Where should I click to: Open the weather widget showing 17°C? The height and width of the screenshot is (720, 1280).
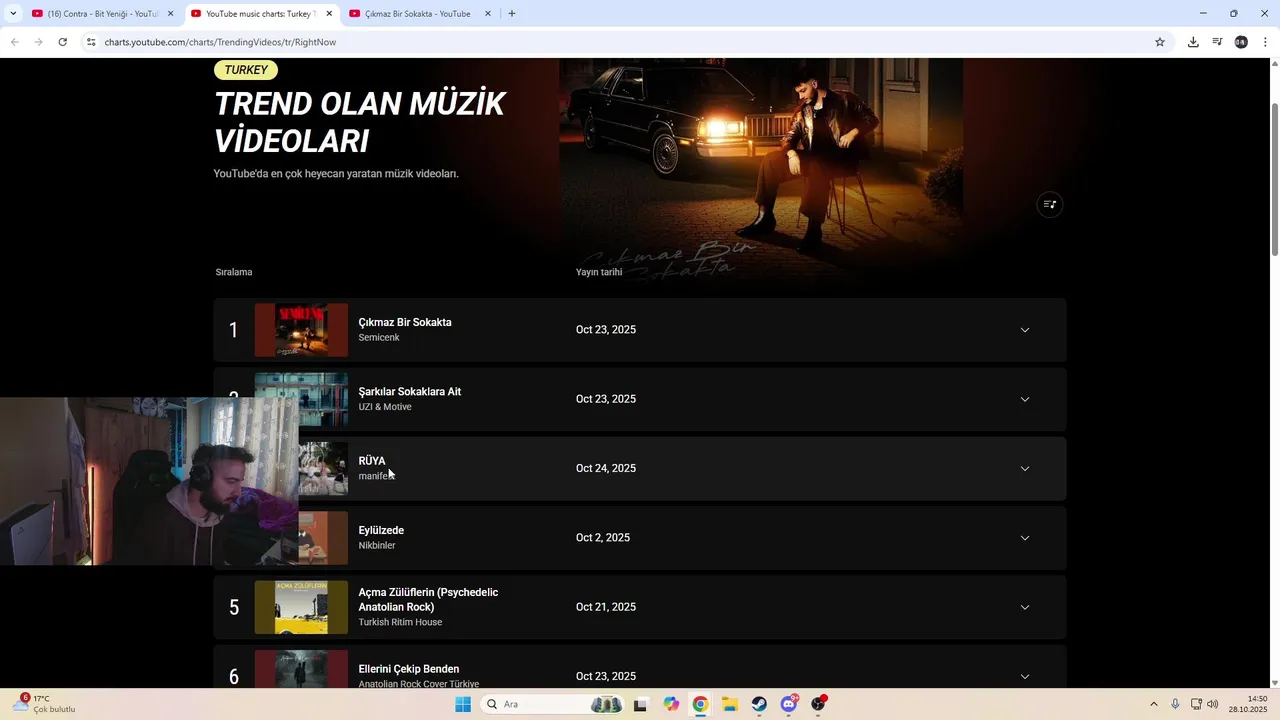(x=44, y=704)
